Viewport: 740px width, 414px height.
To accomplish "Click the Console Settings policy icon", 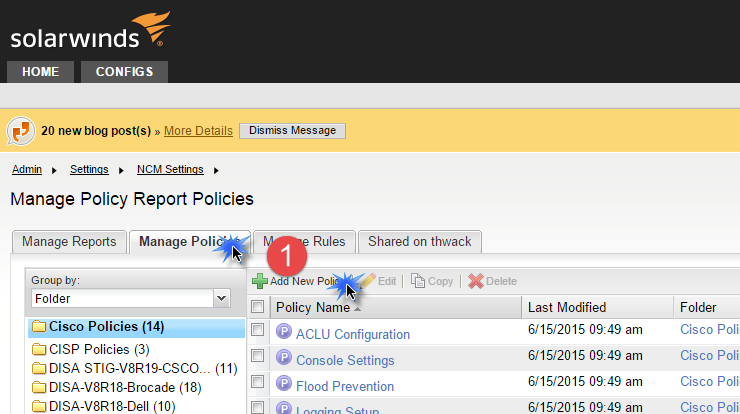I will pyautogui.click(x=284, y=357).
